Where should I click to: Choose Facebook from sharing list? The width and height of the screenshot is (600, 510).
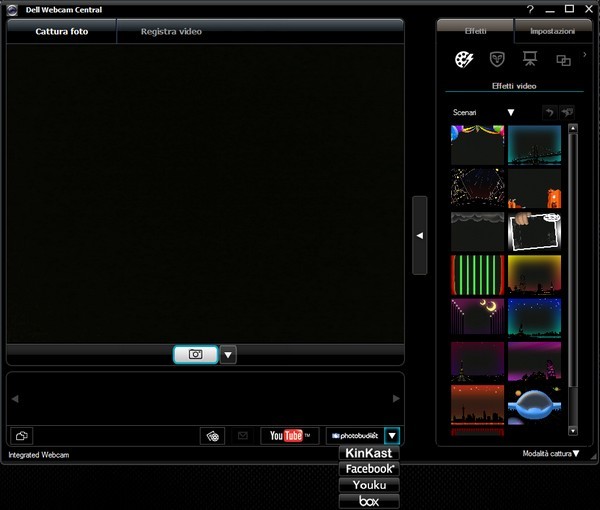click(x=370, y=468)
